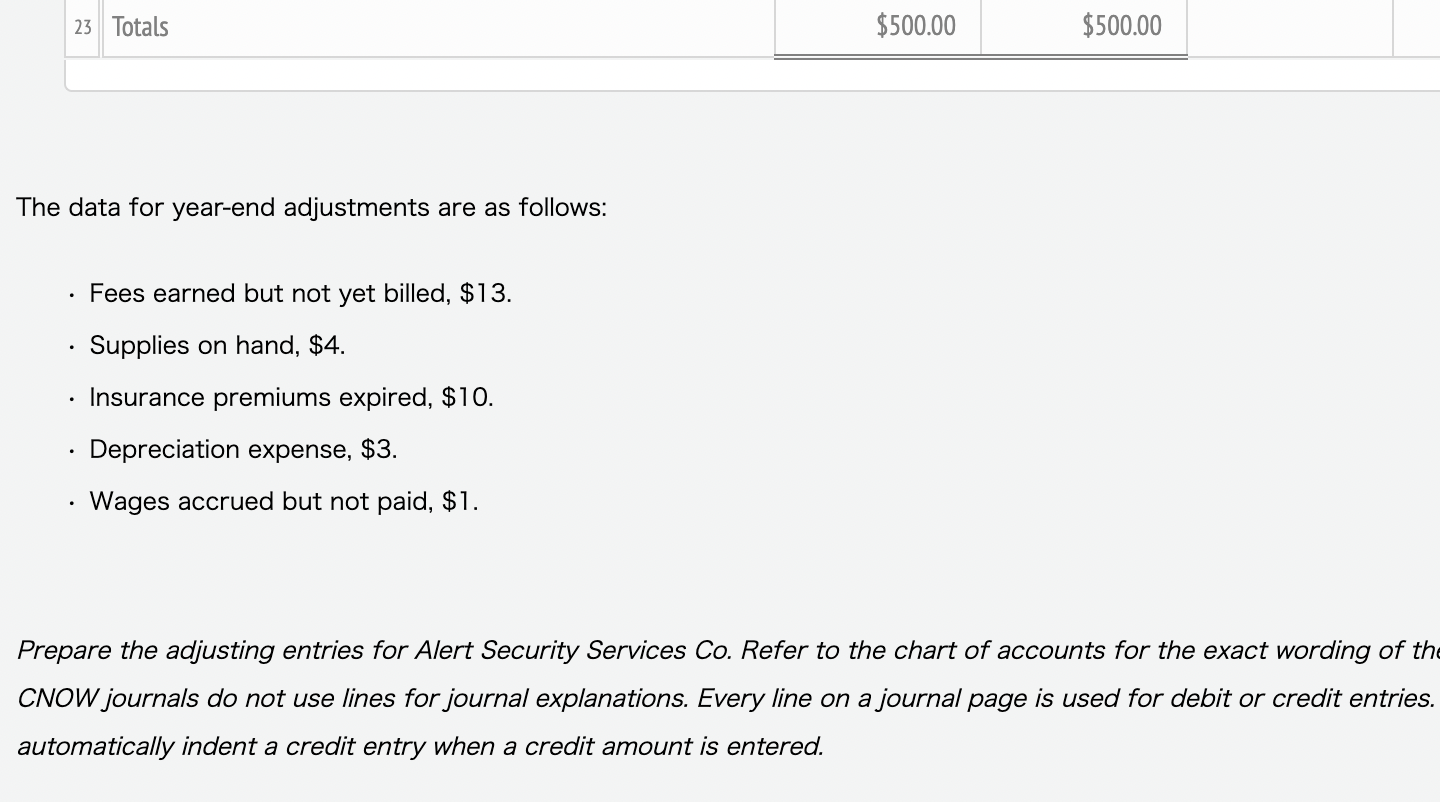Click the bullet before Wages accrued
Image resolution: width=1440 pixels, height=802 pixels.
71,503
